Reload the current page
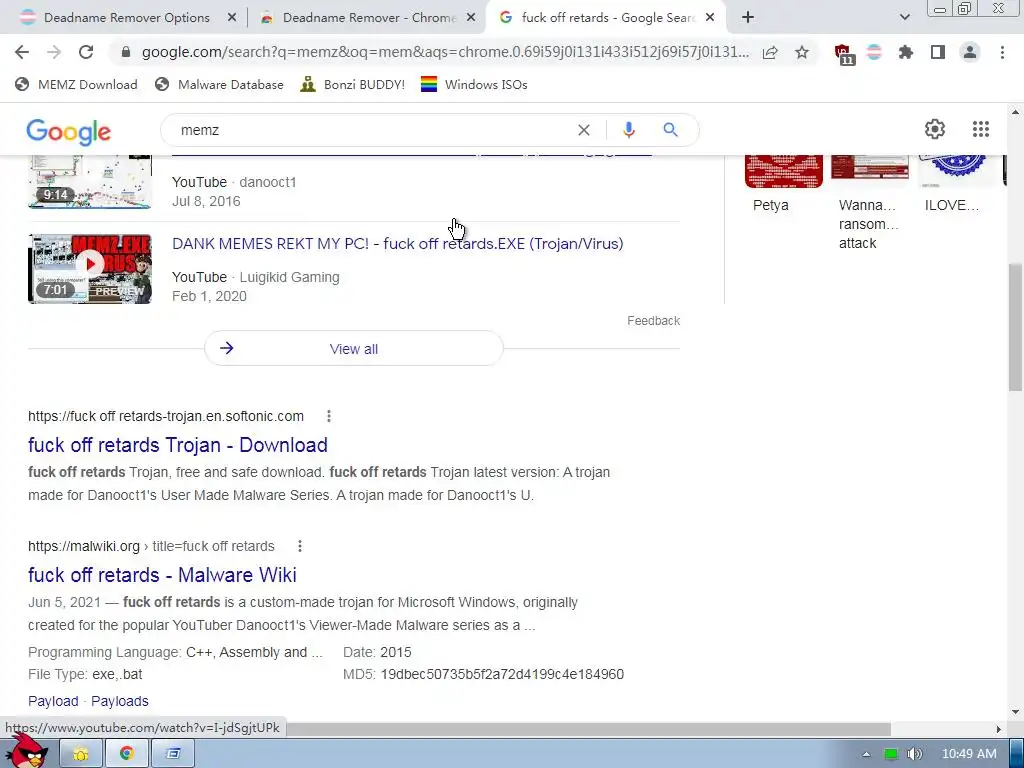1024x768 pixels. (86, 52)
